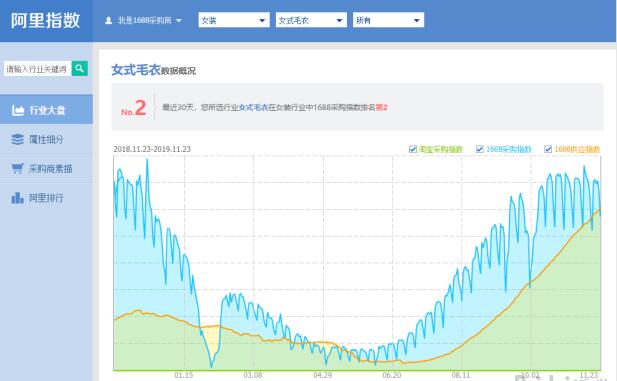
Task: Open the 属性细分 sidebar item
Action: point(46,139)
